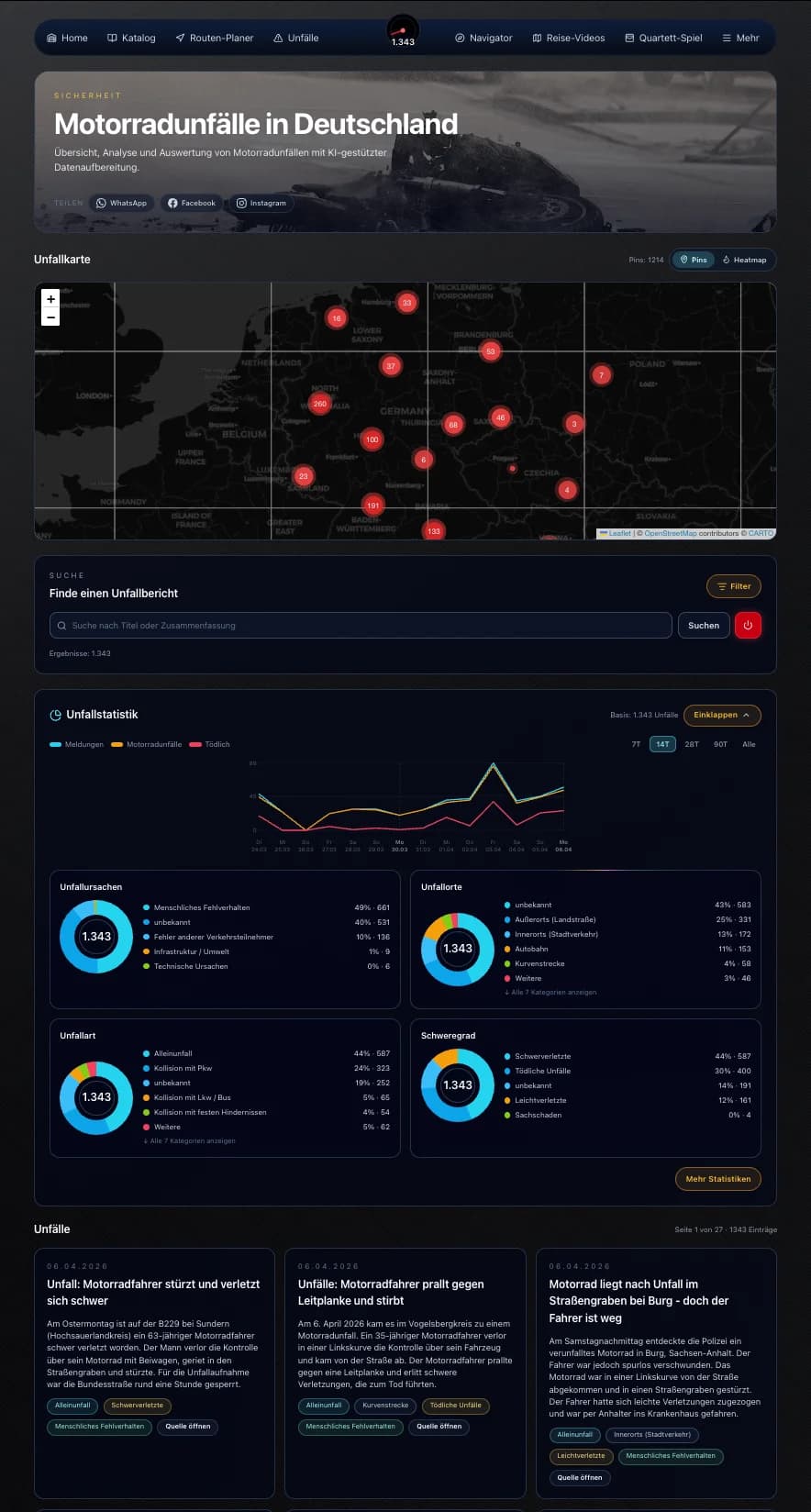This screenshot has width=811, height=1512.
Task: Share the page on Facebook
Action: (x=192, y=203)
